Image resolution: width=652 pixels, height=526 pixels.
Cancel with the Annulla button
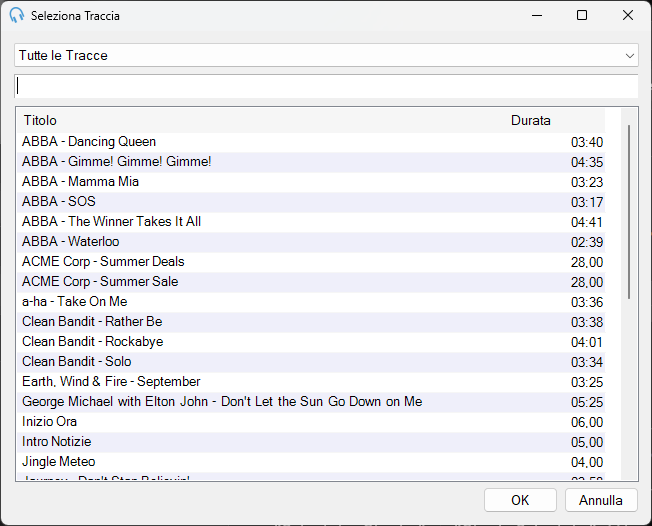tap(601, 500)
